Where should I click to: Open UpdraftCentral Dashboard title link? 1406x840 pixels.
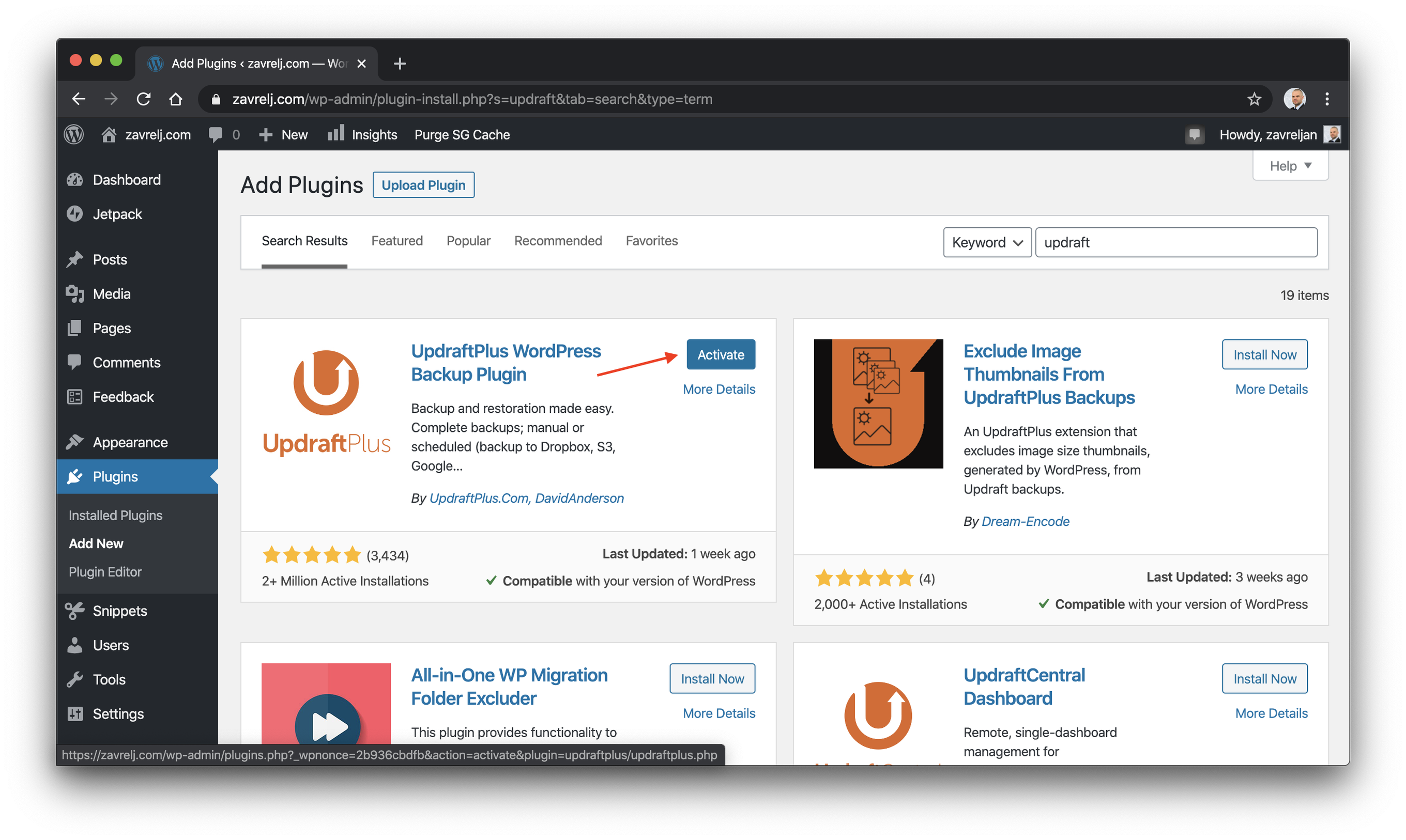(1024, 687)
